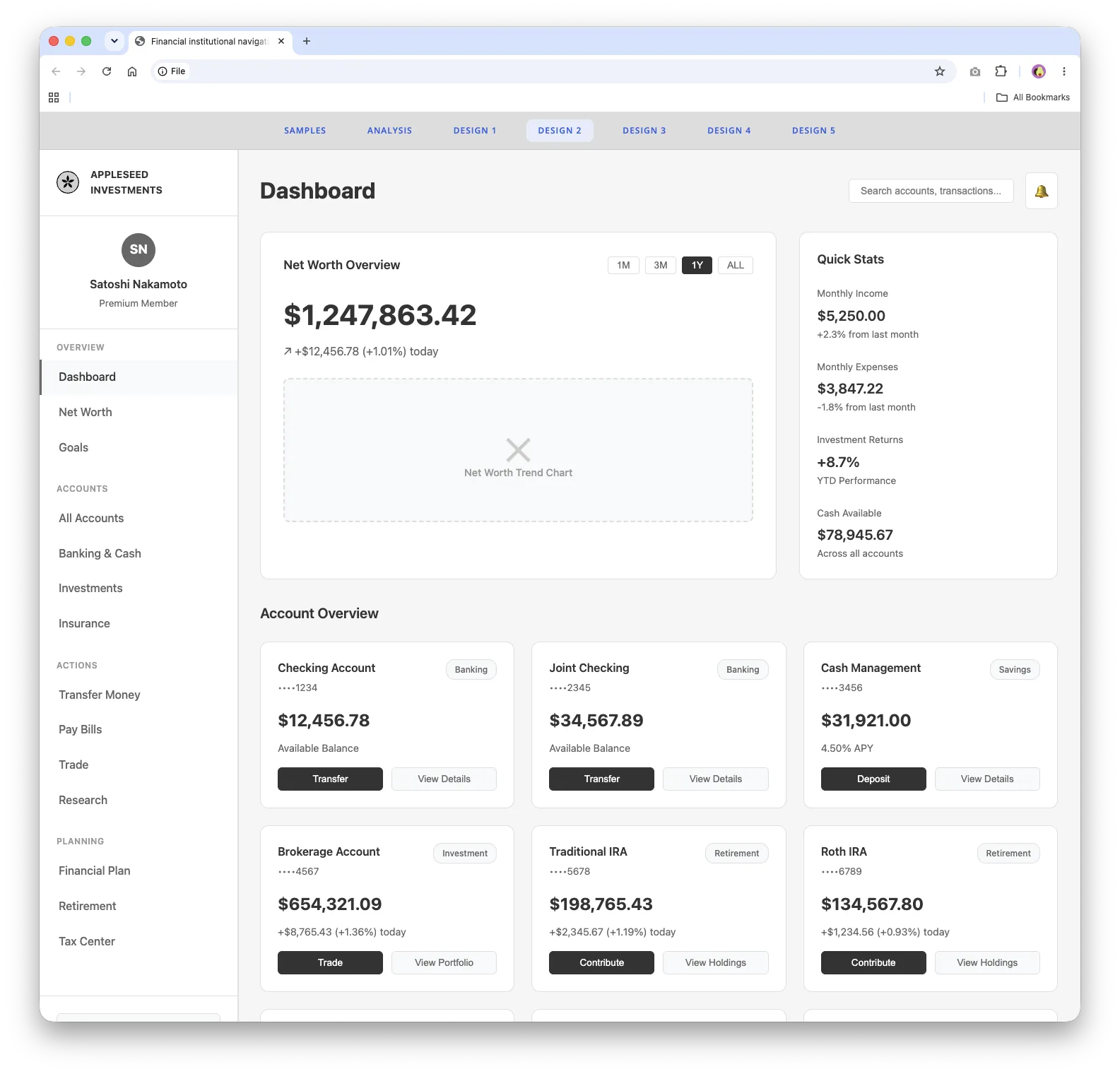Bookmark this page with the star icon
1120x1074 pixels.
coord(940,71)
